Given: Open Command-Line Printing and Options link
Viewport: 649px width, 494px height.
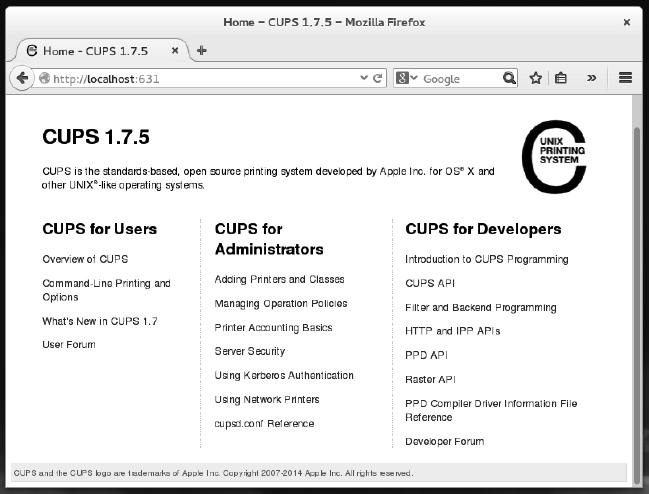Looking at the screenshot, I should [x=106, y=290].
